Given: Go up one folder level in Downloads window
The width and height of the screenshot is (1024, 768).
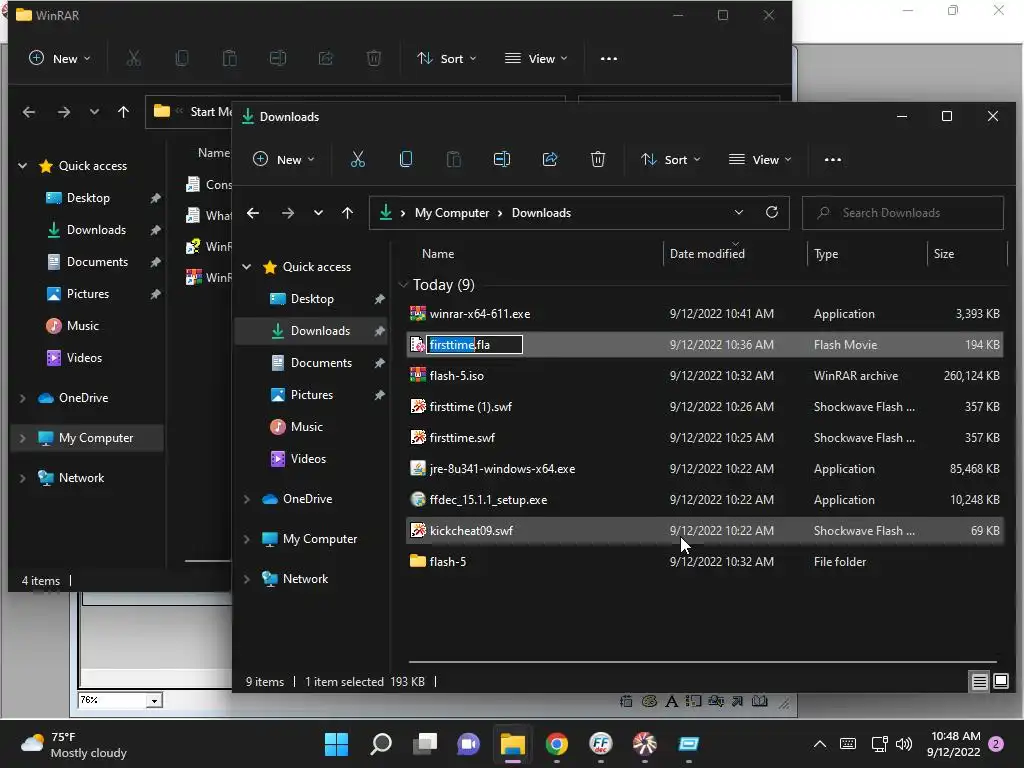Looking at the screenshot, I should pyautogui.click(x=347, y=213).
